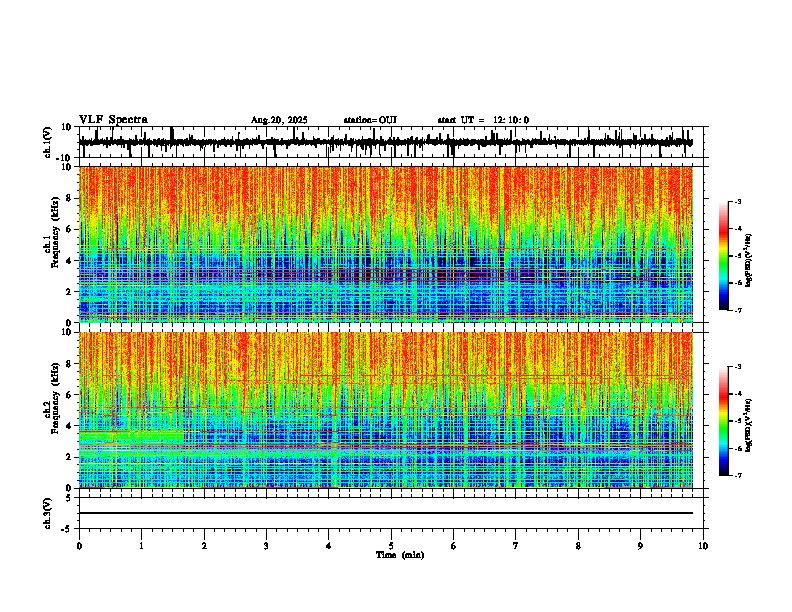The width and height of the screenshot is (792, 612).
Task: Select the ch.1 colorbar log(PSD) label
Action: click(x=749, y=260)
